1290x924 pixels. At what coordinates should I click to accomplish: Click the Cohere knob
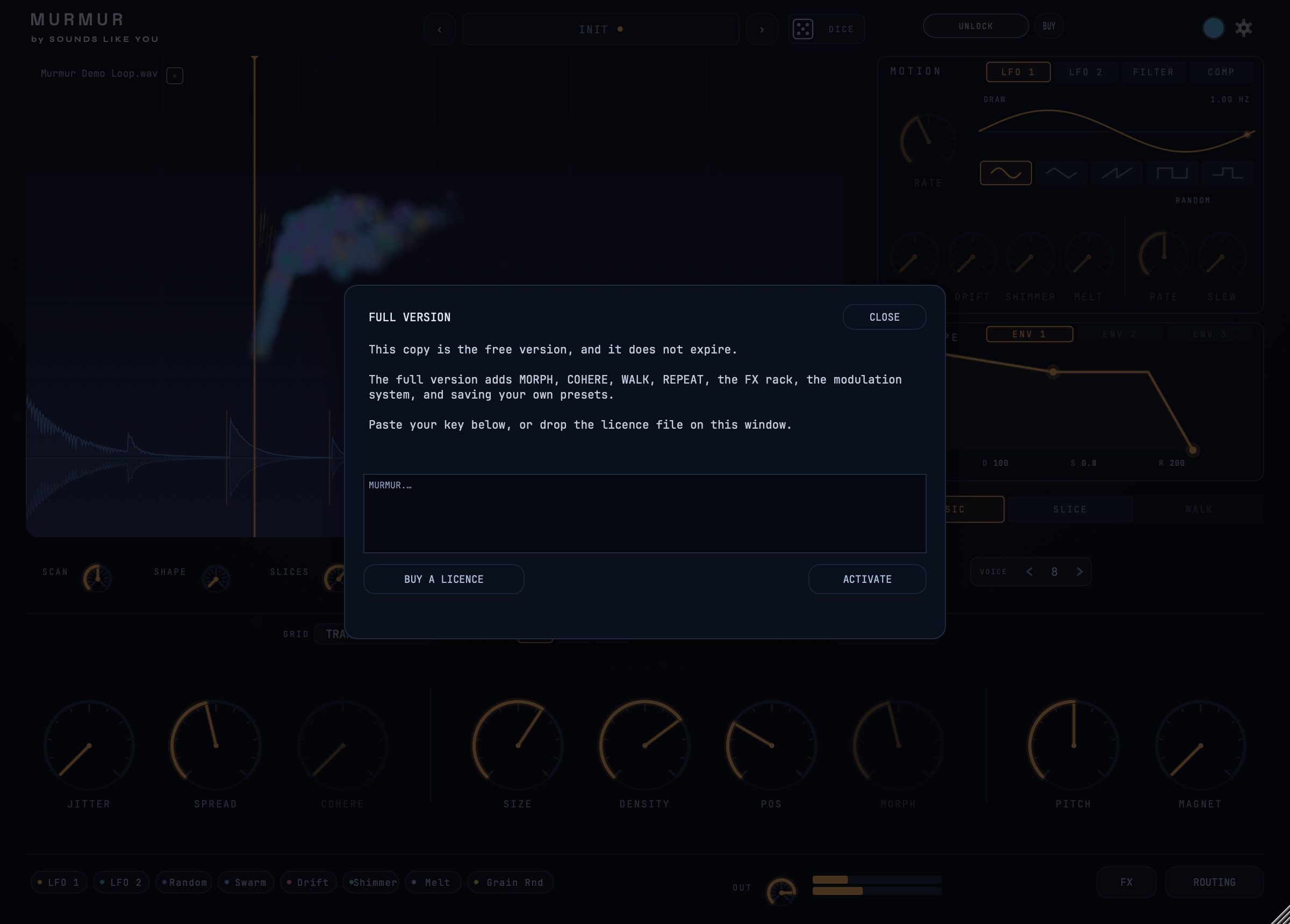coord(342,745)
